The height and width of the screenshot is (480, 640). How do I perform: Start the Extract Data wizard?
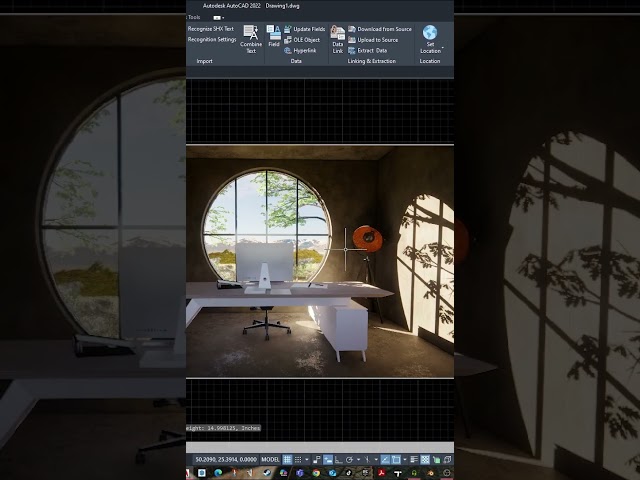pos(367,51)
